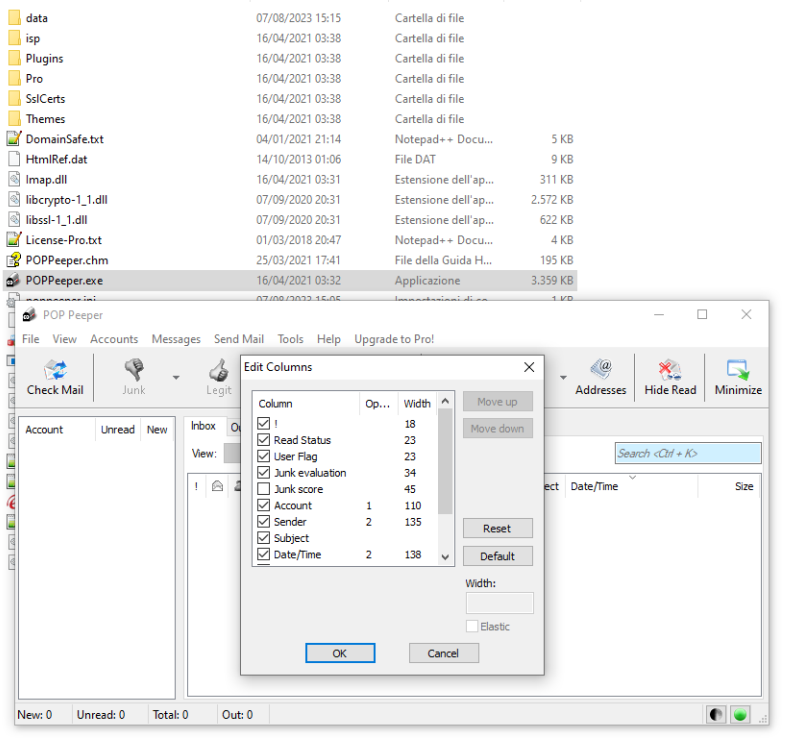Click Cancel in Edit Columns dialog
Viewport: 786px width, 740px height.
[x=443, y=653]
